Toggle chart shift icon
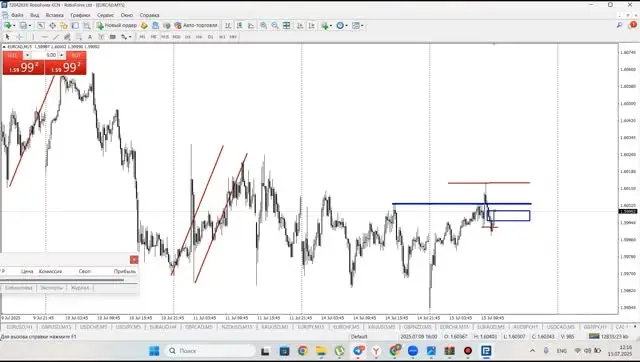640x362 pixels. 312,25
